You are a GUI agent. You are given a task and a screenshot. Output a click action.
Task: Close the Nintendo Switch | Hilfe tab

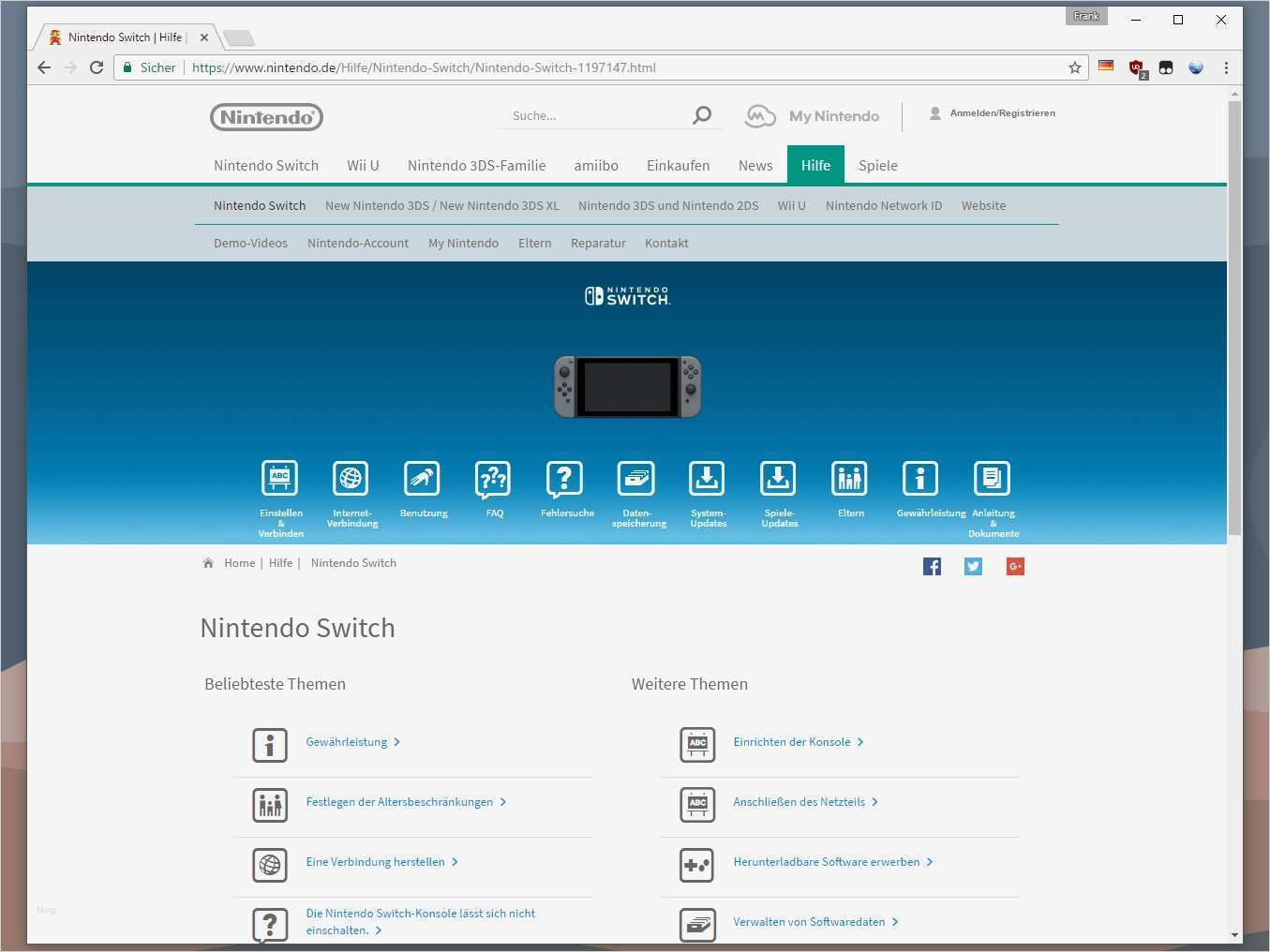[203, 37]
